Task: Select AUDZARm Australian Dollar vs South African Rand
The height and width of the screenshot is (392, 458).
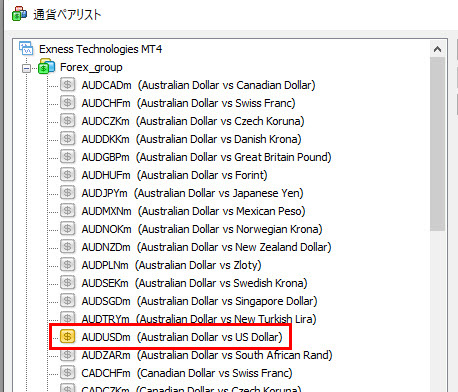Action: coord(207,355)
